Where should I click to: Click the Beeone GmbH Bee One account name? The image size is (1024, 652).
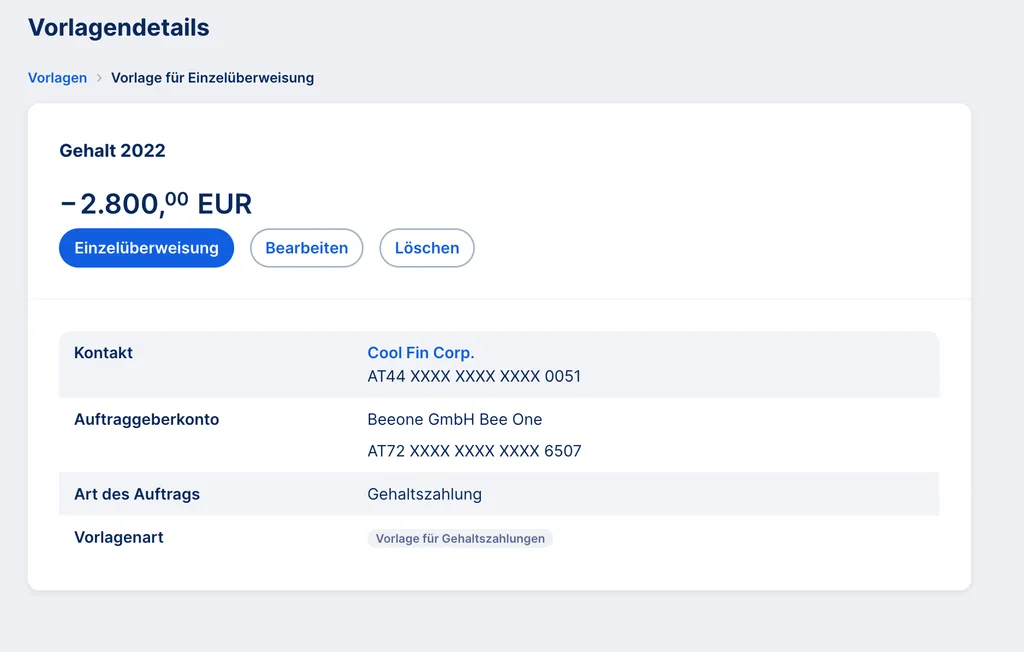(x=454, y=420)
